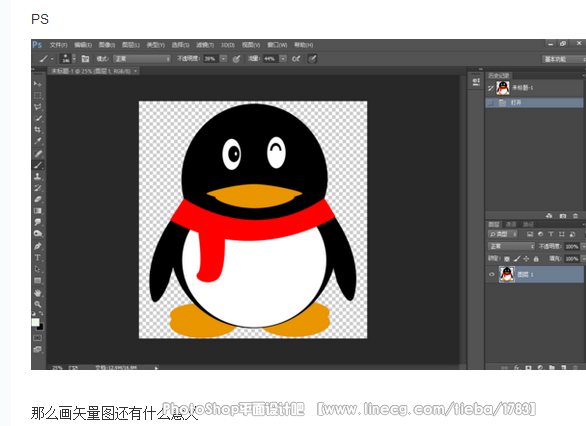Lock transparent pixels of the layer

pos(507,259)
